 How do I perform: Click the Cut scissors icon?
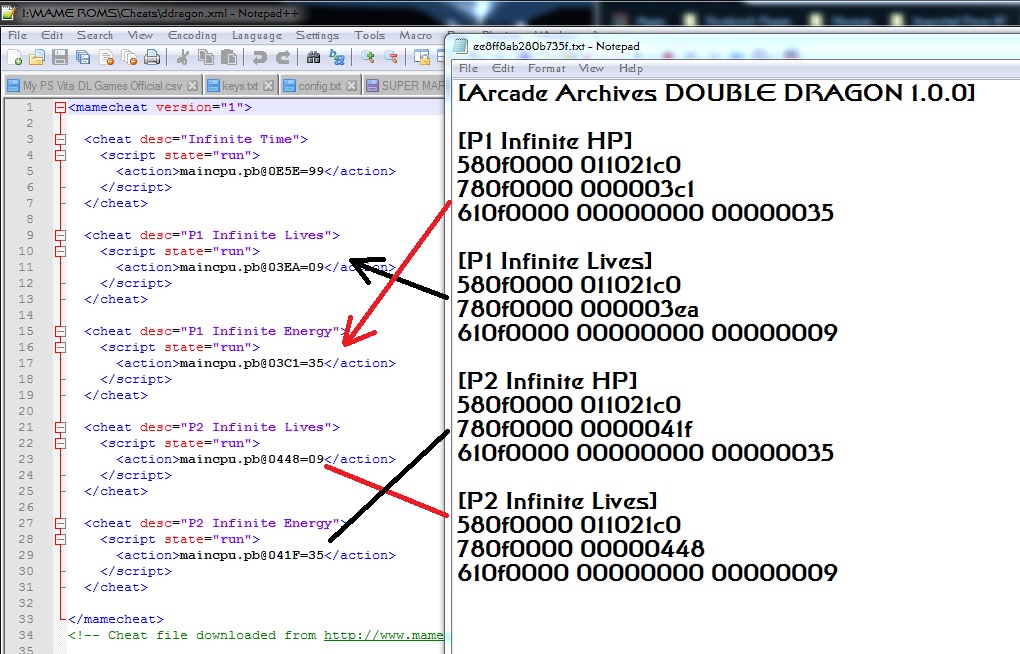tap(183, 58)
